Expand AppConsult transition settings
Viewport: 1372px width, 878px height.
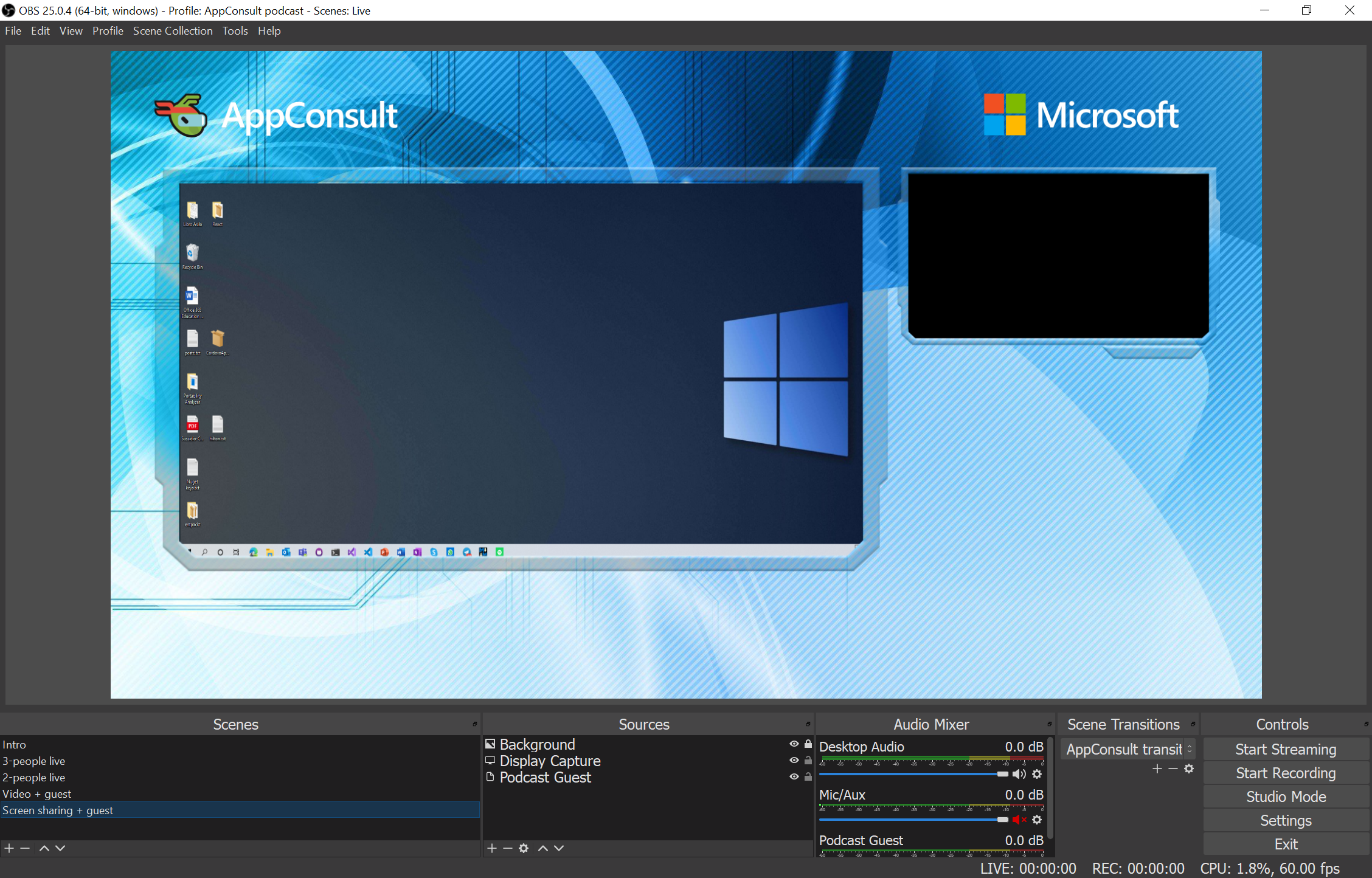click(1191, 768)
